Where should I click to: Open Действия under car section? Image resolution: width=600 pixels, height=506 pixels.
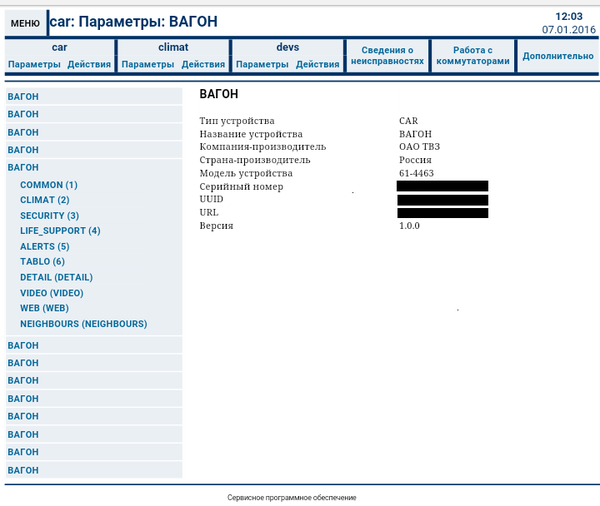[x=89, y=64]
